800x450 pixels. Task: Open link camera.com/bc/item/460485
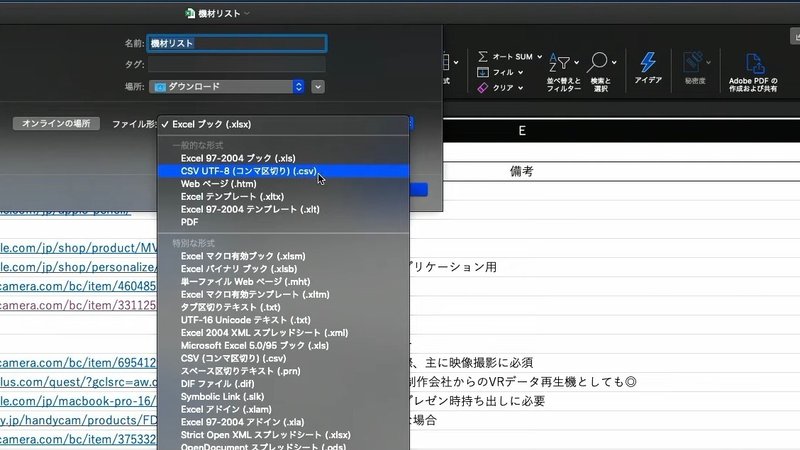(x=79, y=286)
